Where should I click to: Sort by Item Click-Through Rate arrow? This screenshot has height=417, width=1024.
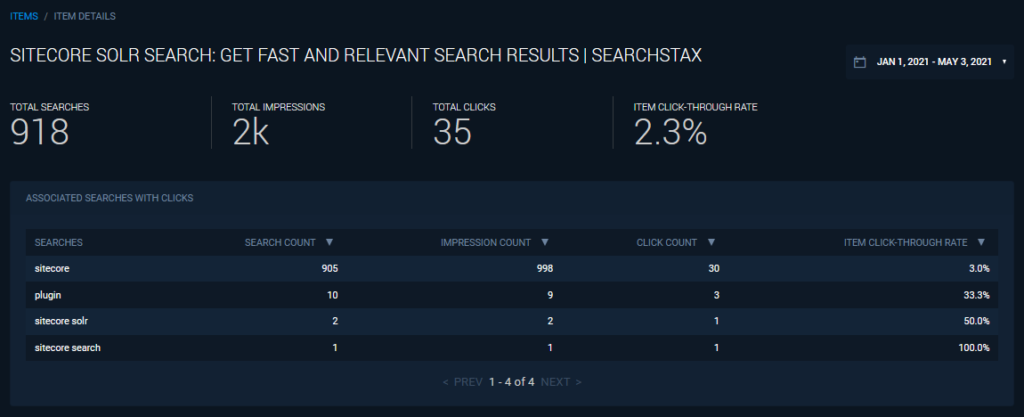click(981, 242)
